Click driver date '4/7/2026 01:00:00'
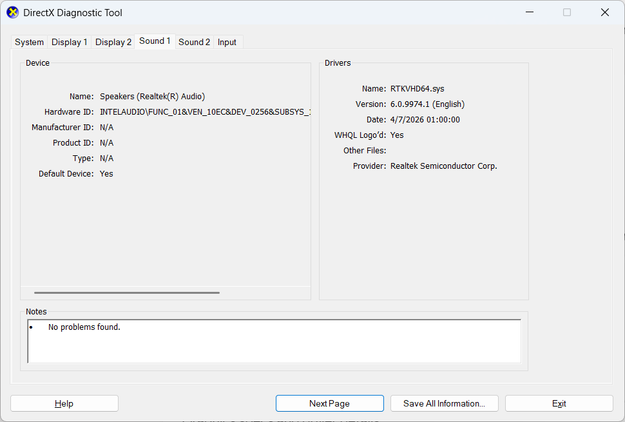Viewport: 625px width, 422px height. (x=425, y=120)
